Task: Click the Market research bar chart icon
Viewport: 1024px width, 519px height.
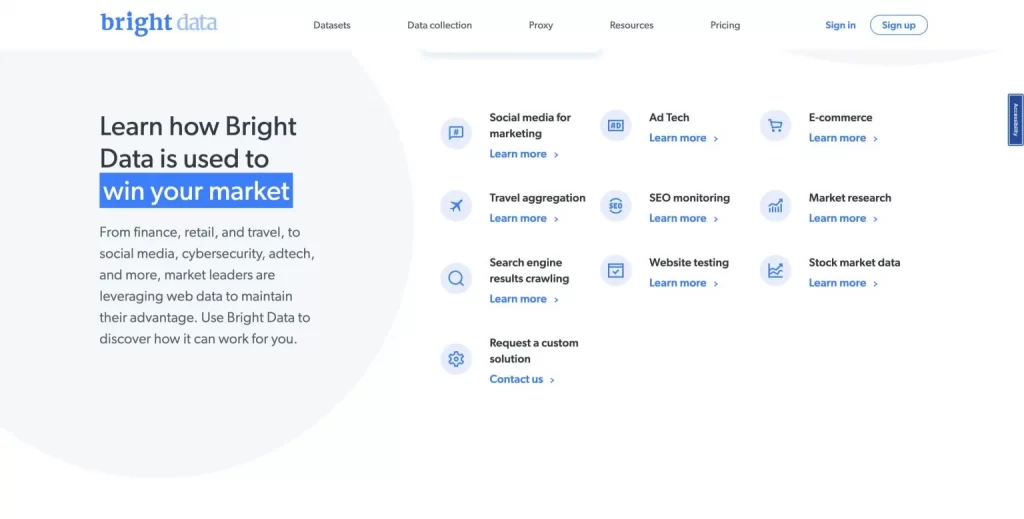Action: (x=775, y=206)
